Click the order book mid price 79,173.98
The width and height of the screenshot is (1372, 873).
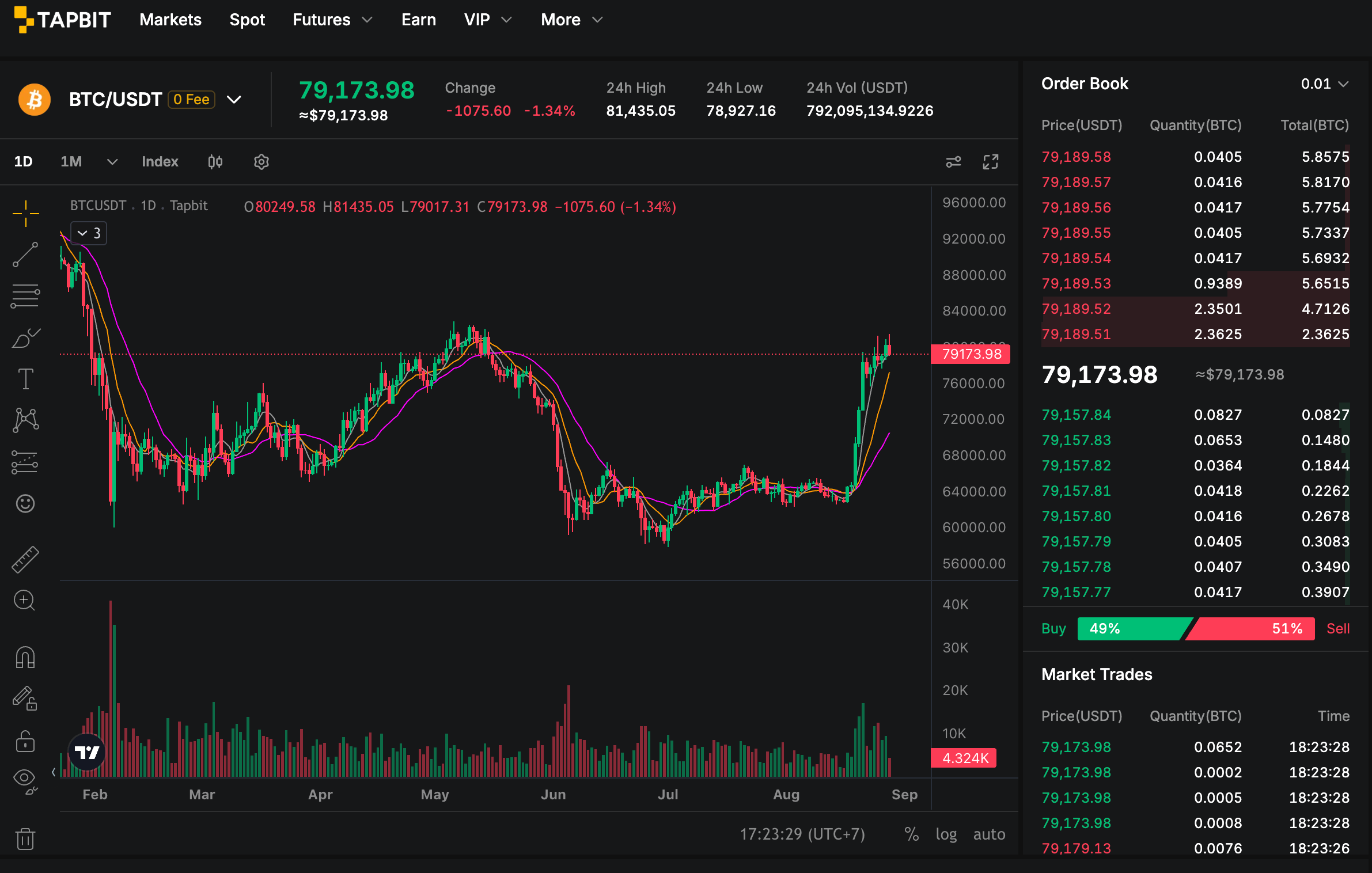point(1100,375)
